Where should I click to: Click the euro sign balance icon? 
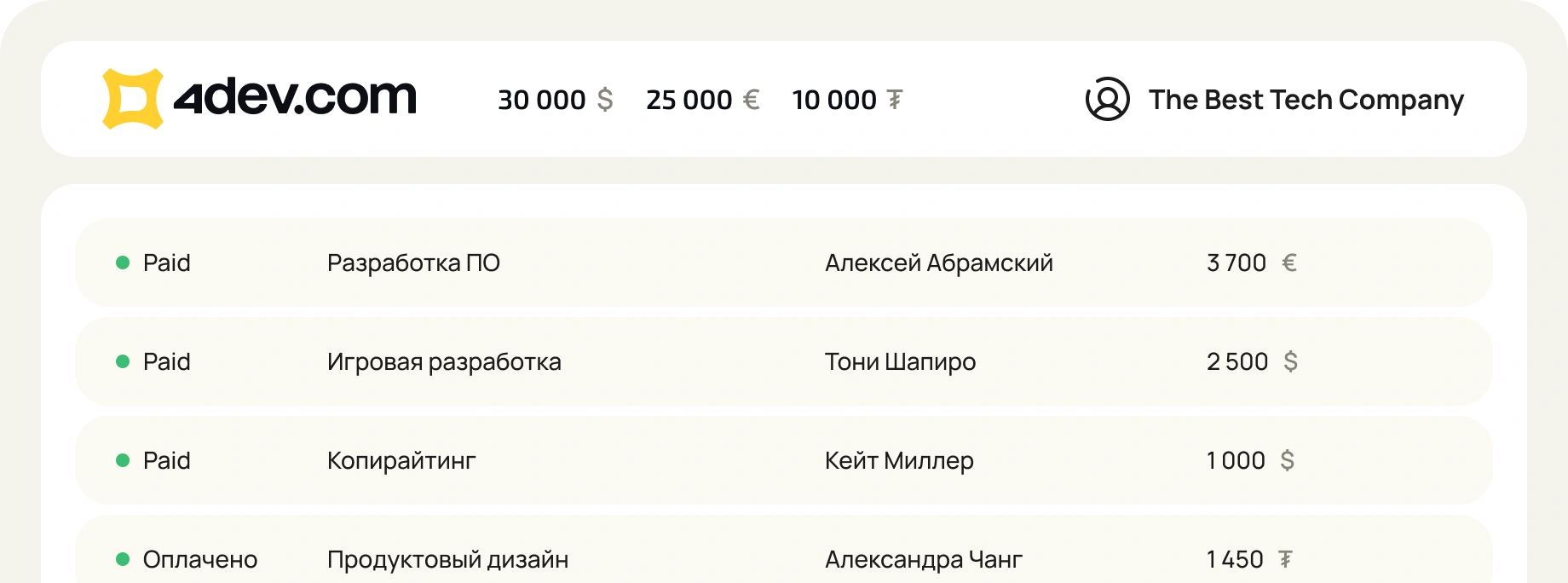tap(751, 100)
